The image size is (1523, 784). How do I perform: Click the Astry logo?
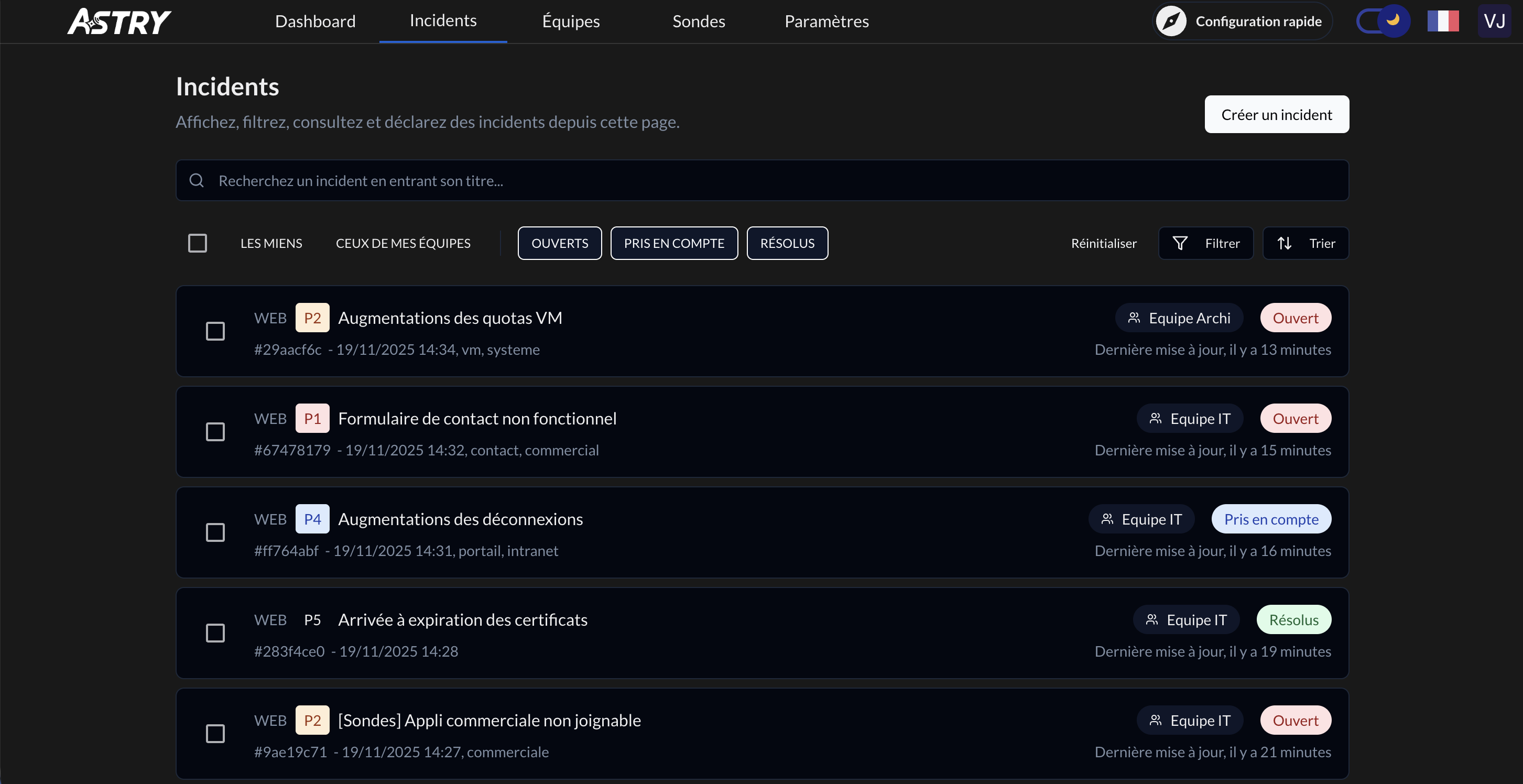tap(119, 21)
